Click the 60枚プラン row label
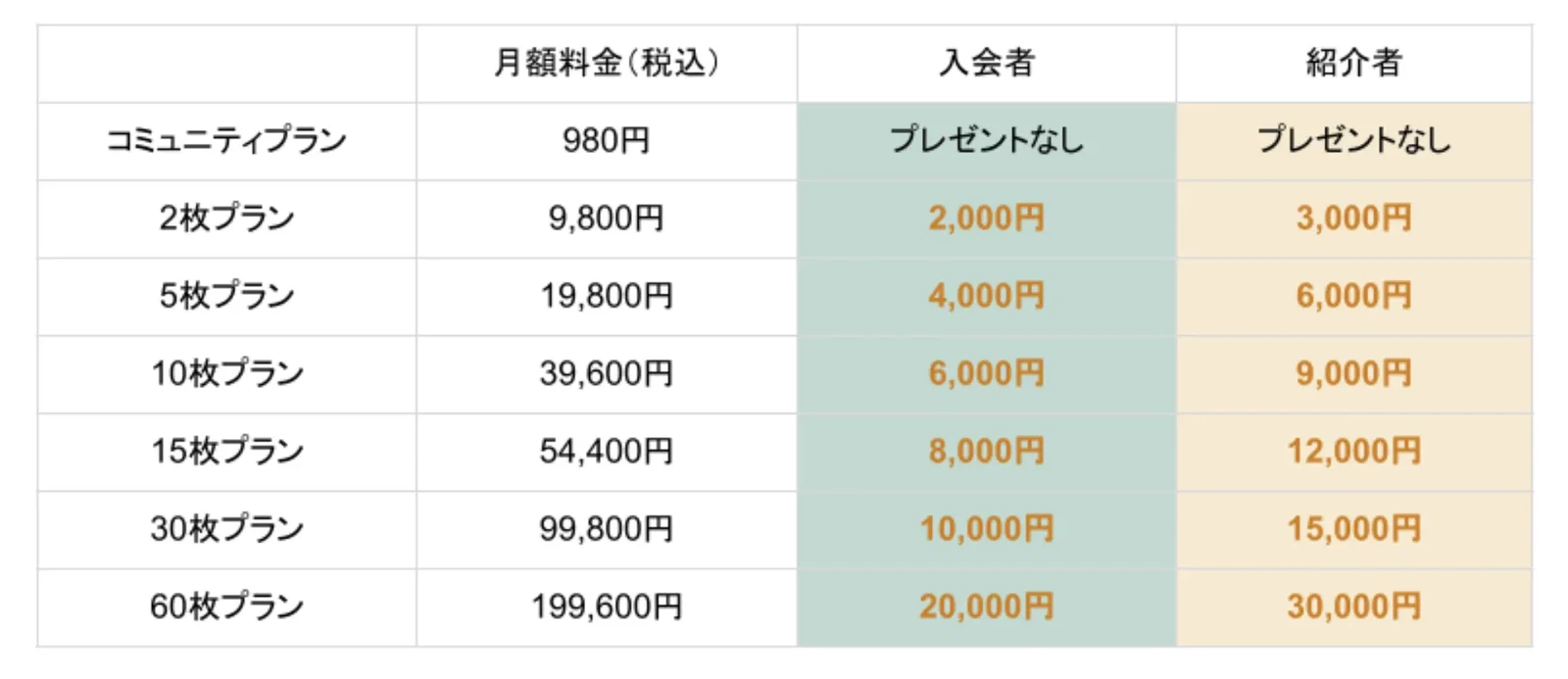Image resolution: width=1568 pixels, height=679 pixels. pos(226,606)
